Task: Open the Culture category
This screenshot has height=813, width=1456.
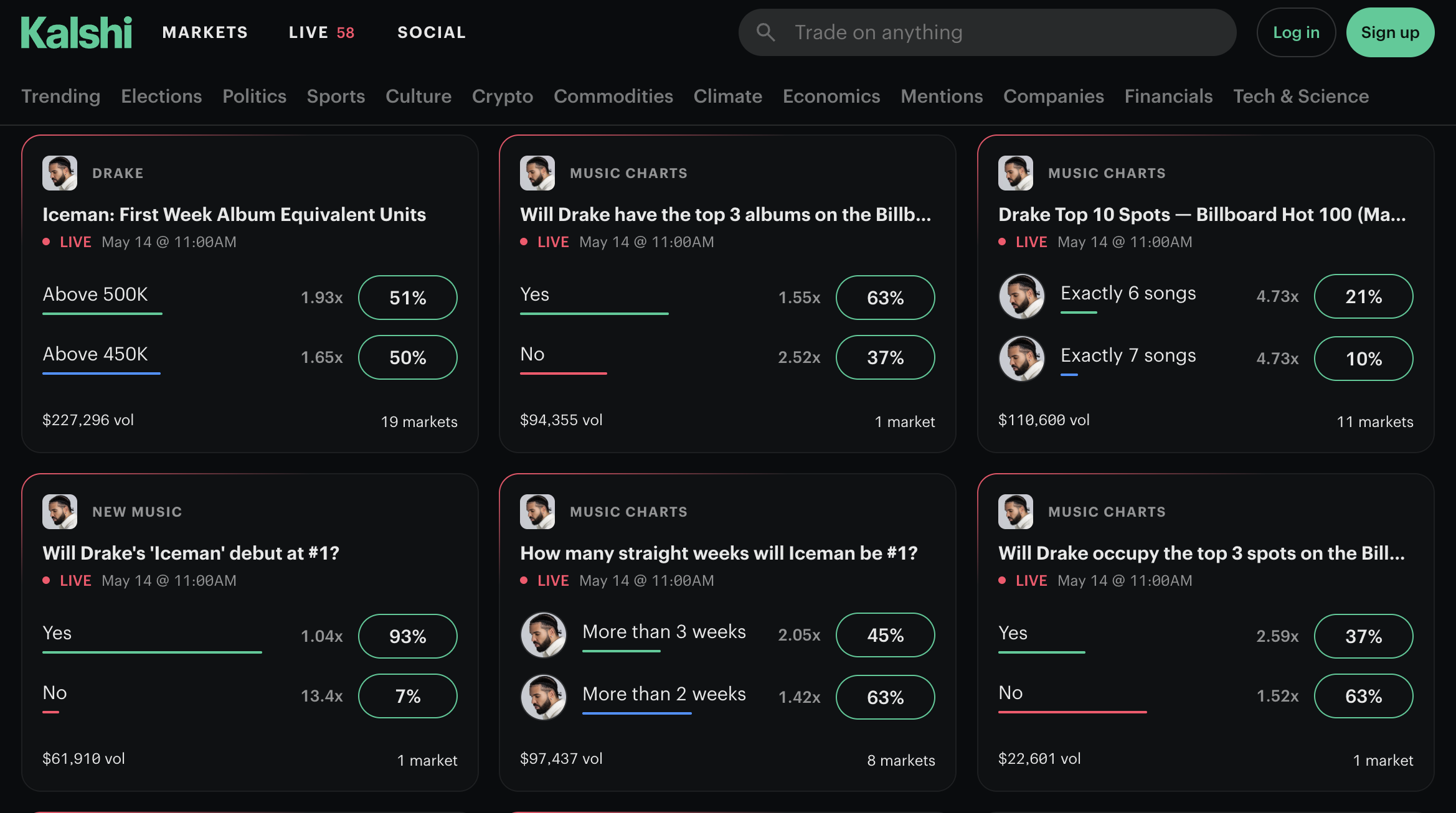Action: 418,96
